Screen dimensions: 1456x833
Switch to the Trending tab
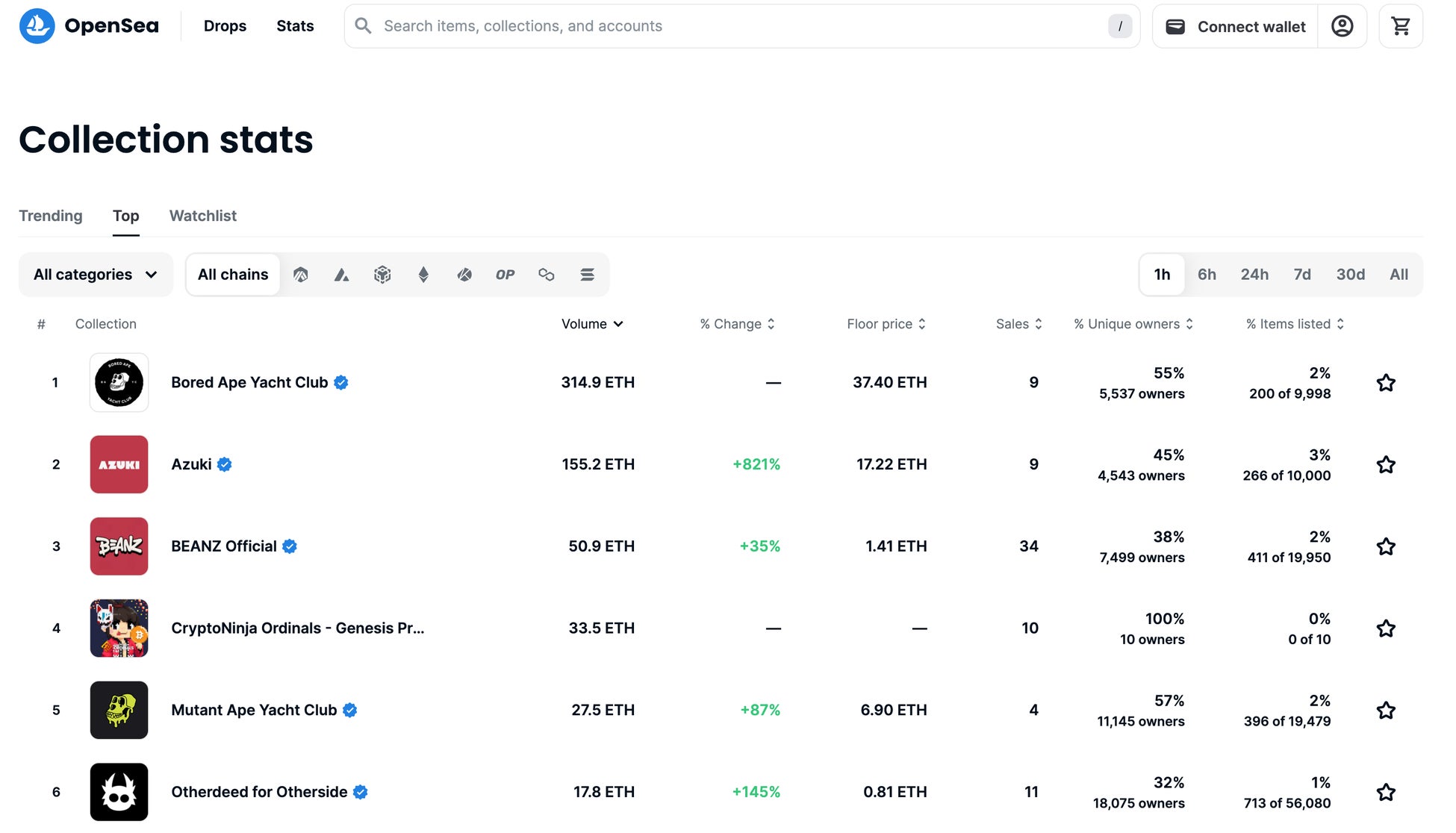51,216
